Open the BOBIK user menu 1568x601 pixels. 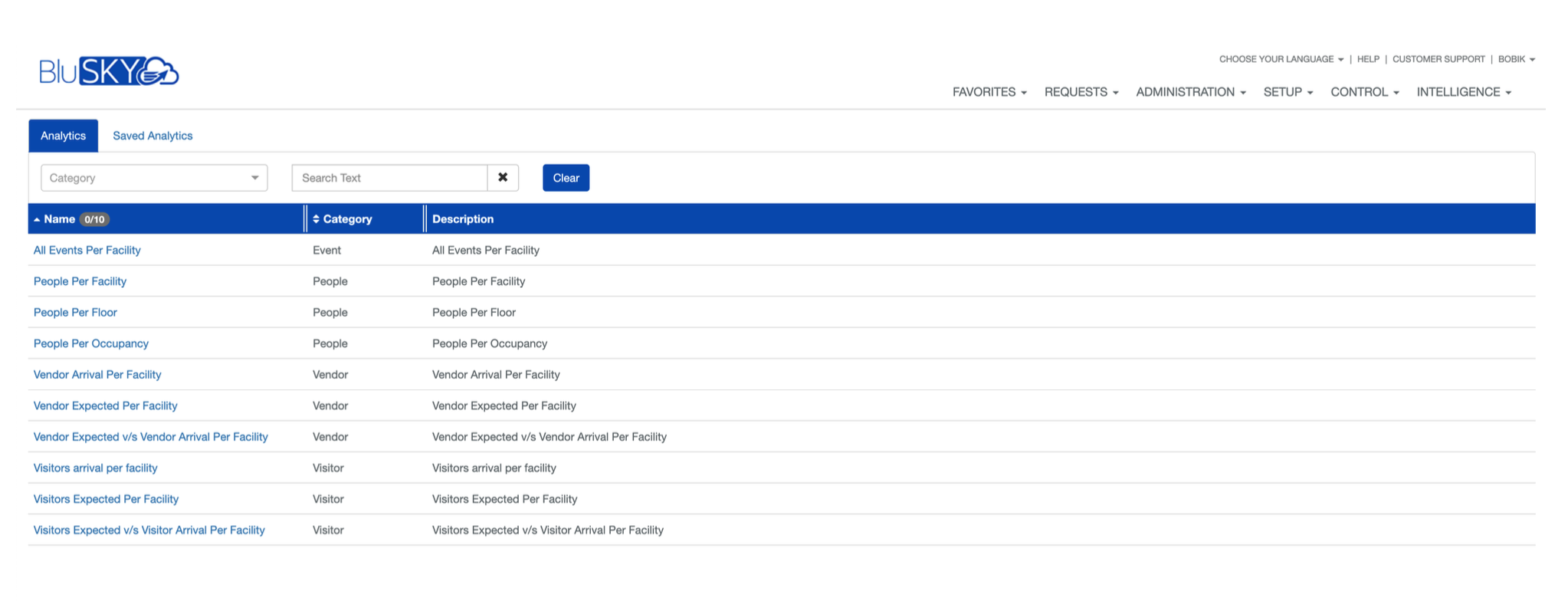point(1516,59)
